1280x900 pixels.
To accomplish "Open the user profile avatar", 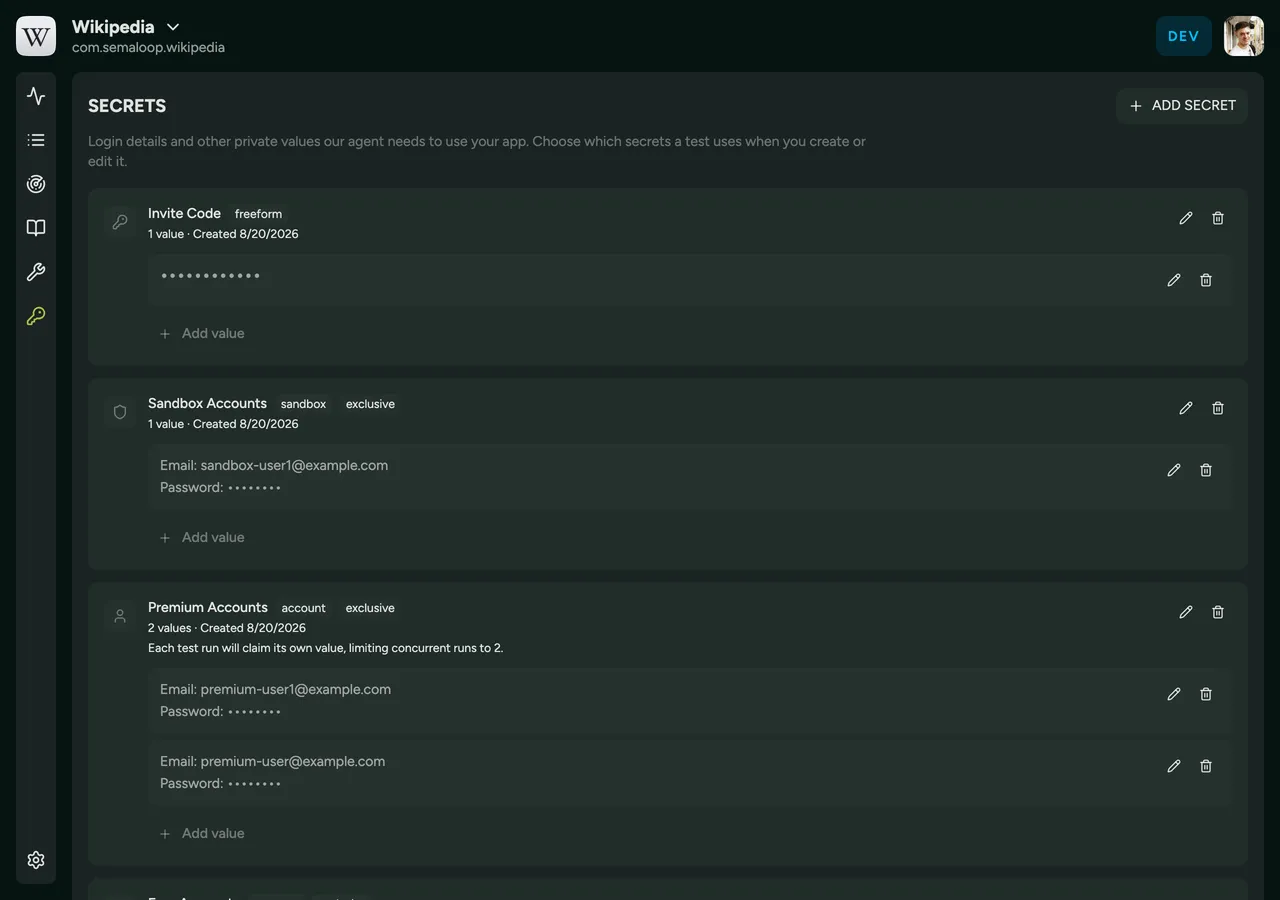I will tap(1244, 36).
